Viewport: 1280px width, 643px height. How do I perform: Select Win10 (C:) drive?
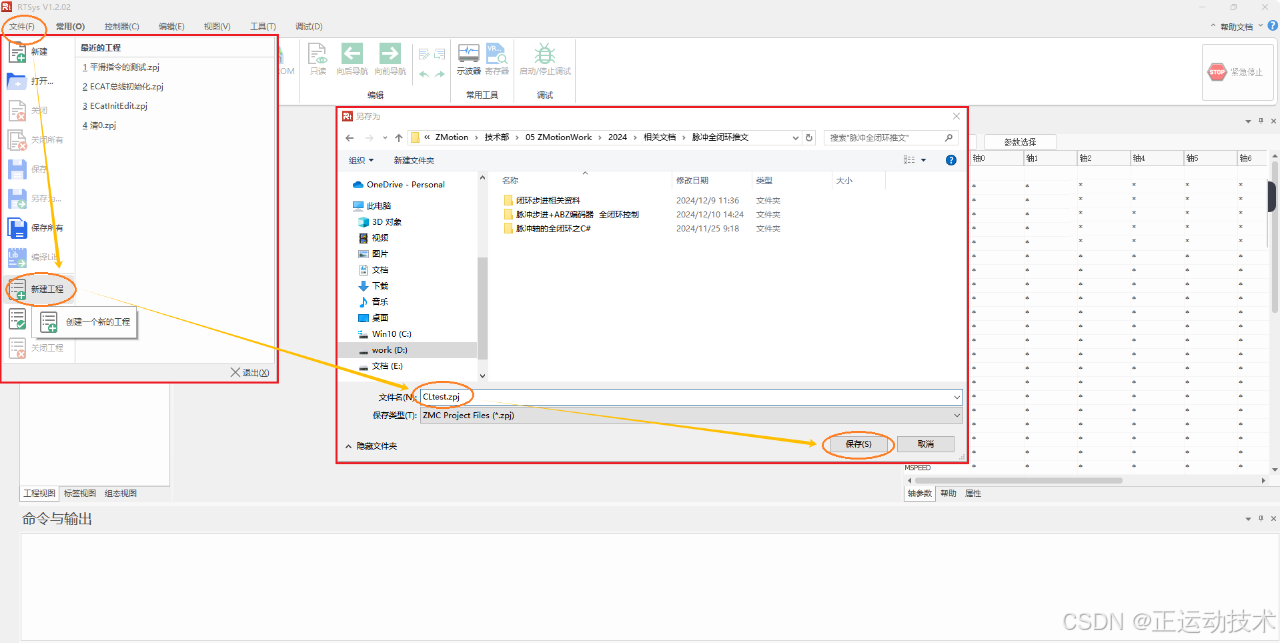[x=384, y=334]
